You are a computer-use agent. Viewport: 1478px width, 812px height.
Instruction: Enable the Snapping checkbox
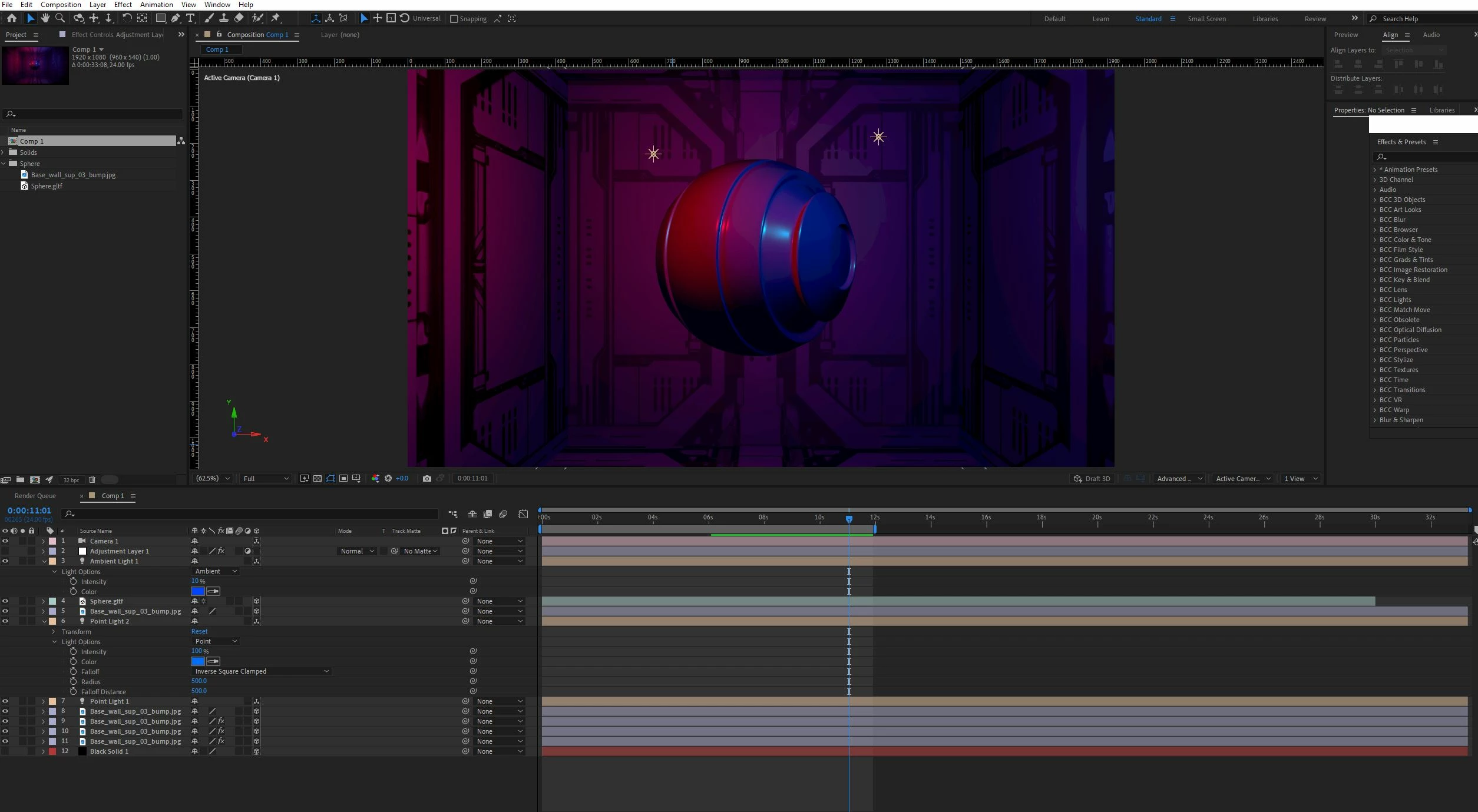[x=454, y=19]
